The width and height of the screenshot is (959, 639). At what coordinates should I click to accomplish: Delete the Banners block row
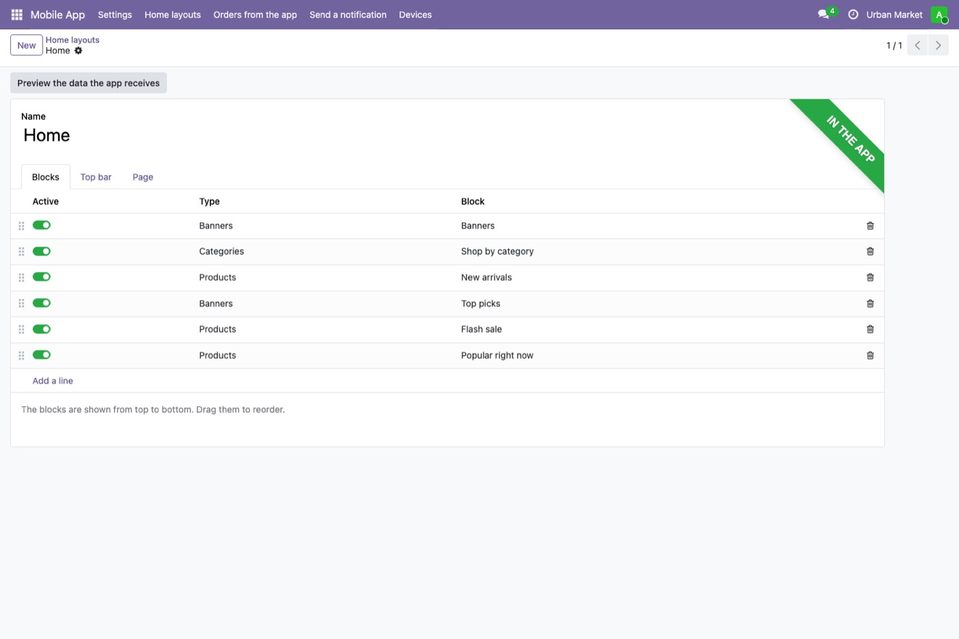click(x=870, y=226)
